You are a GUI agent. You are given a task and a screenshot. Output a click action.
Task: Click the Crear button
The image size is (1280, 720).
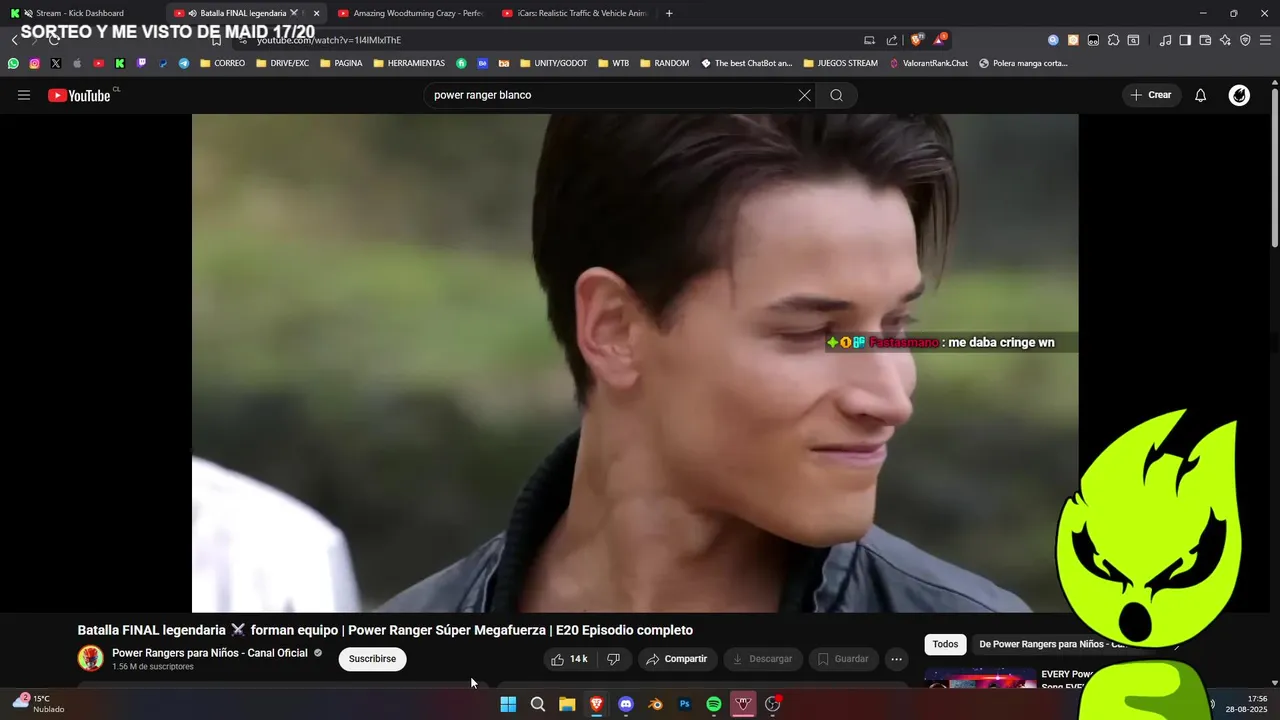coord(1151,95)
